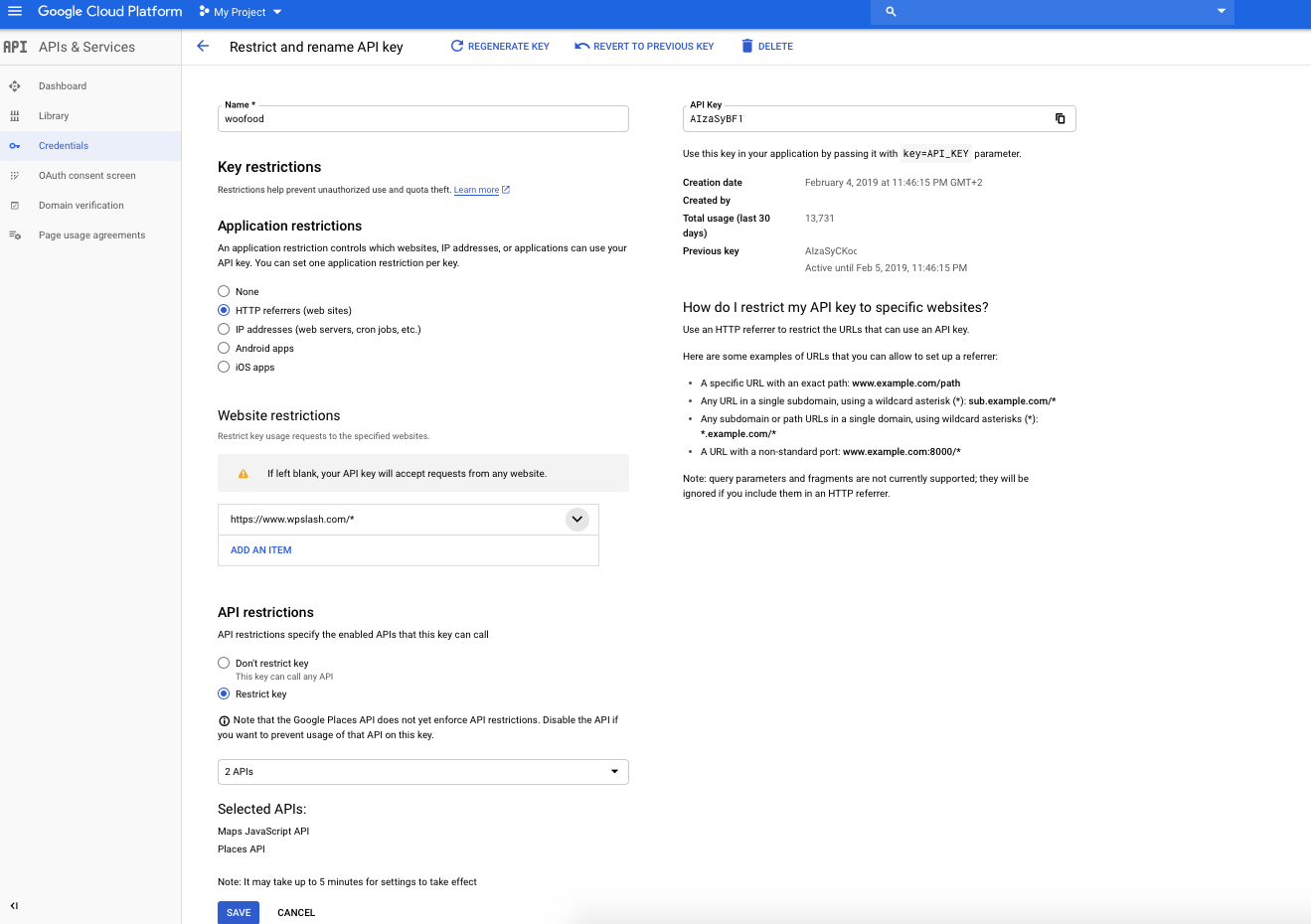Select HTTP referrers (web sites) option
This screenshot has width=1311, height=924.
224,310
